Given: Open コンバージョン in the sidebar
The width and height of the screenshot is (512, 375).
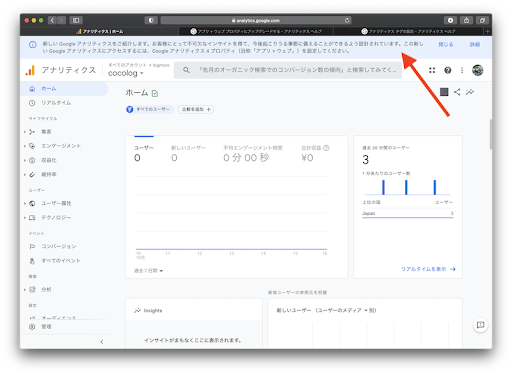Looking at the screenshot, I should [59, 246].
